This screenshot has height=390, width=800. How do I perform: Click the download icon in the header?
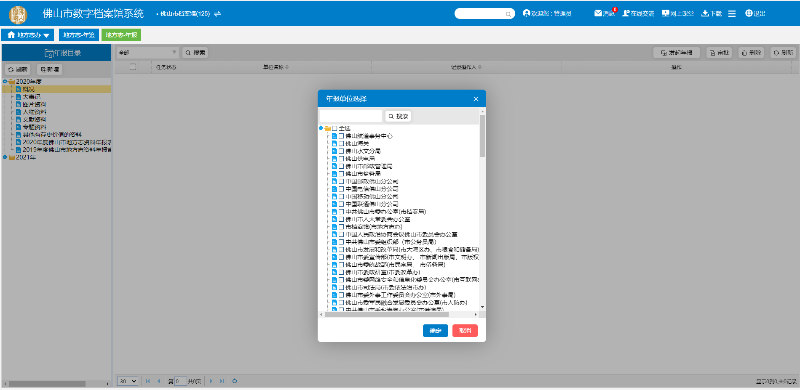tap(706, 13)
